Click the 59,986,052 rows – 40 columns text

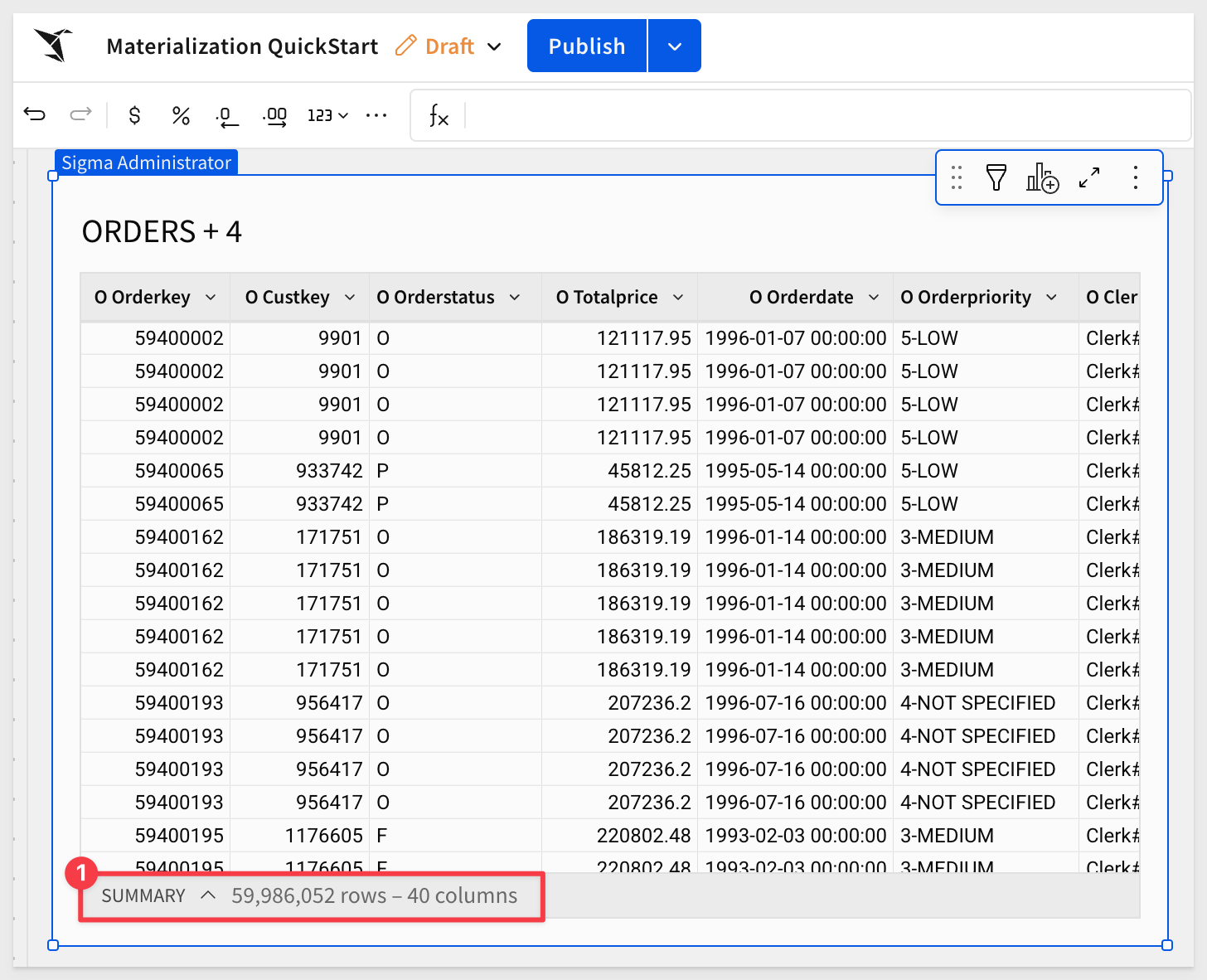click(x=375, y=895)
